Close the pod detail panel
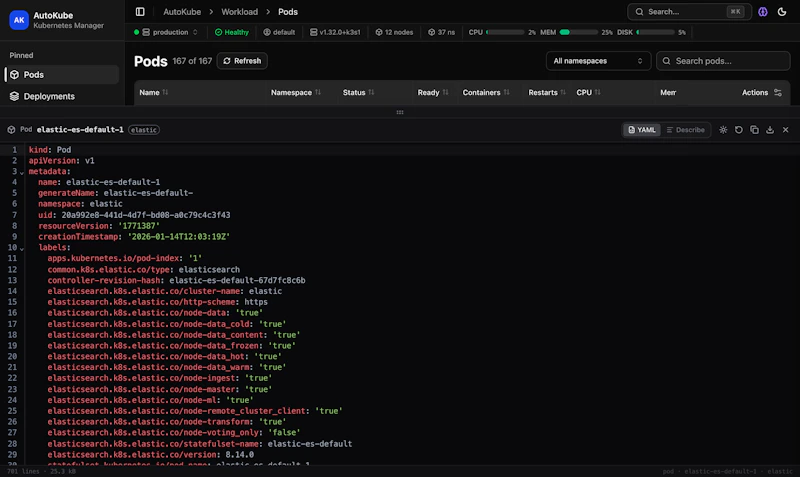This screenshot has width=800, height=477. 786,130
